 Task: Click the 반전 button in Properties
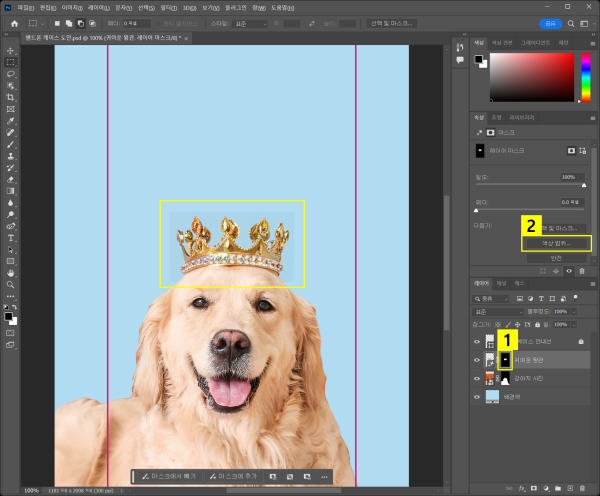(x=556, y=258)
